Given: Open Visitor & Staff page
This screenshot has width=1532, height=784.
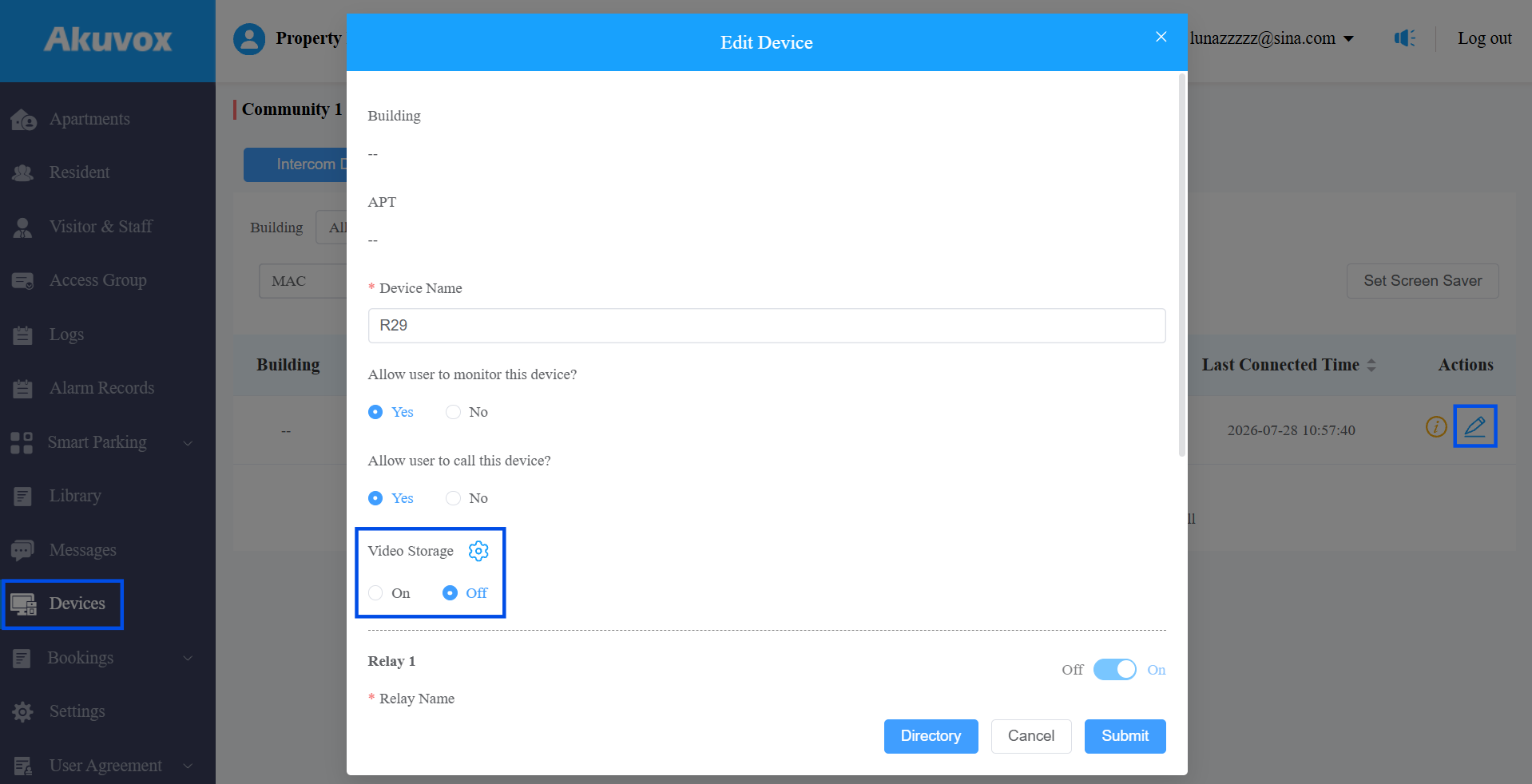Looking at the screenshot, I should 101,227.
